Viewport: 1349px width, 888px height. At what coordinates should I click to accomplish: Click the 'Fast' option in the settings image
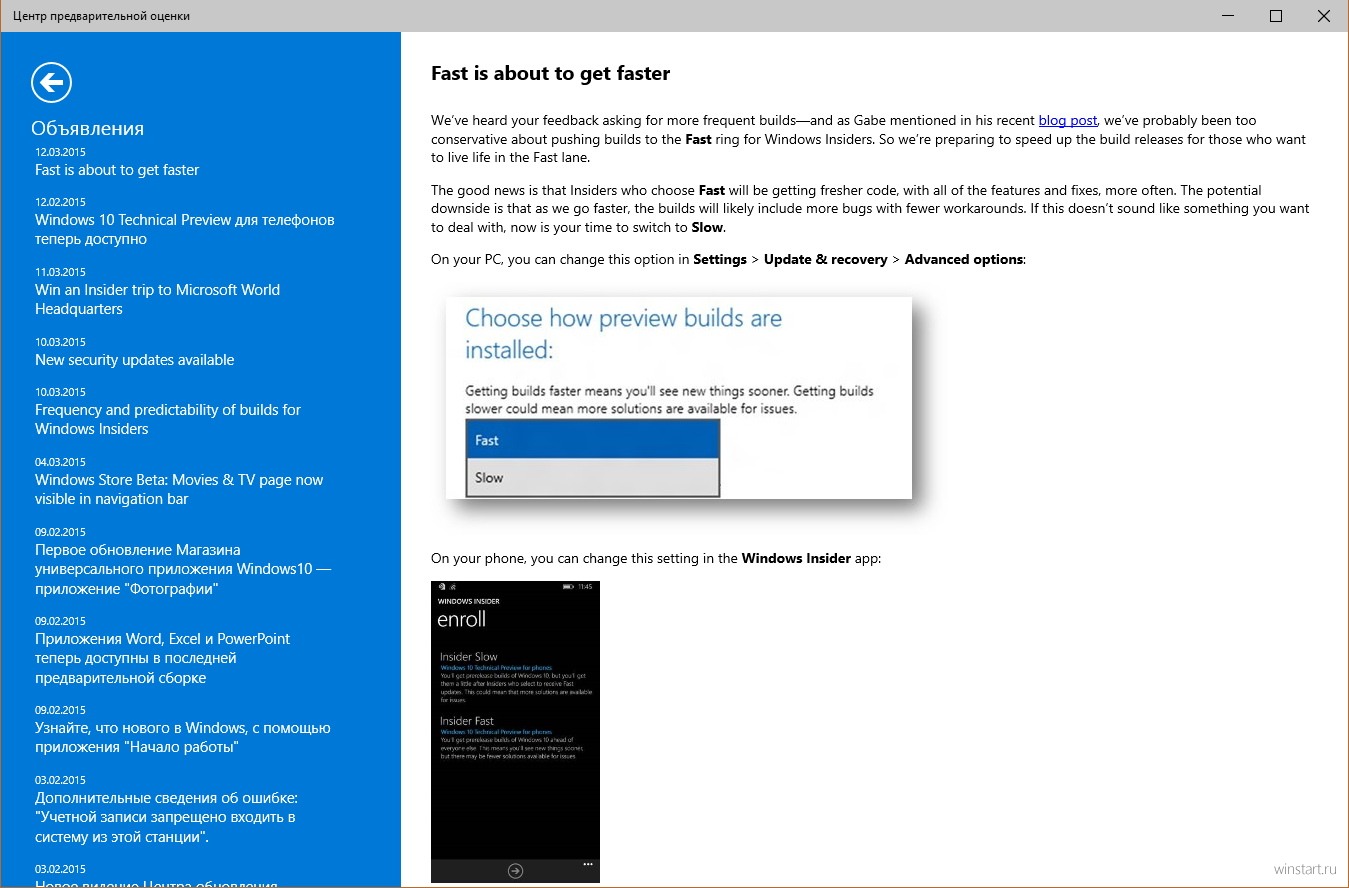coord(593,440)
